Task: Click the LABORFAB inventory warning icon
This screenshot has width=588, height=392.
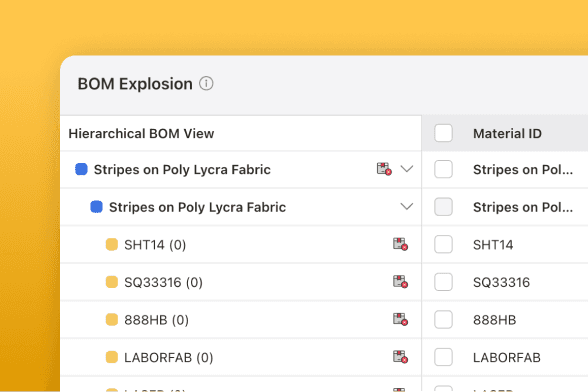Action: coord(400,356)
